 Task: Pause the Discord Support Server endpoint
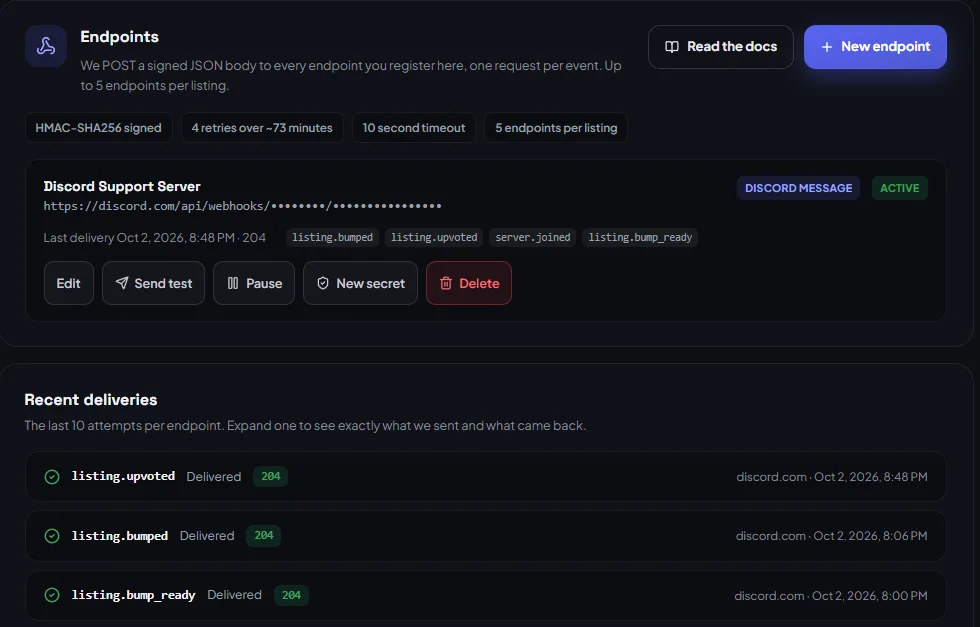click(x=254, y=283)
